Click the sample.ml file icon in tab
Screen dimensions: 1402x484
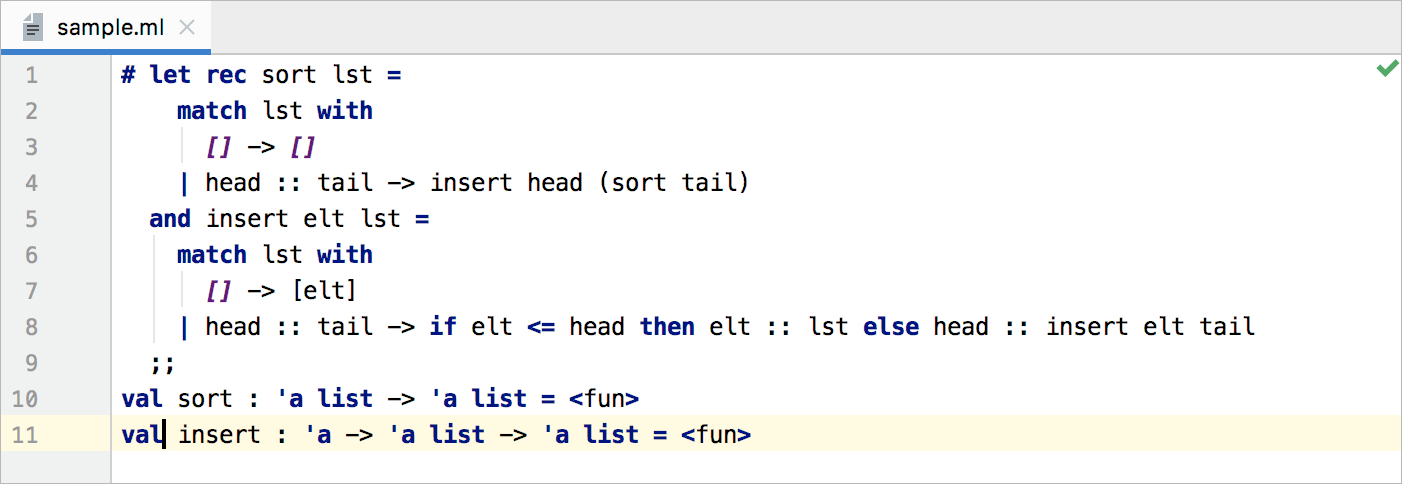[33, 27]
